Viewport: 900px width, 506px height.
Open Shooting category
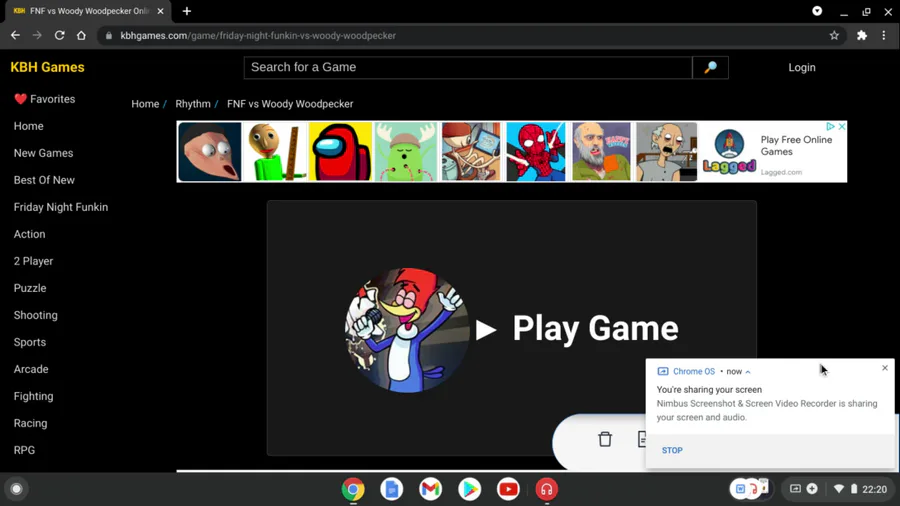tap(36, 315)
